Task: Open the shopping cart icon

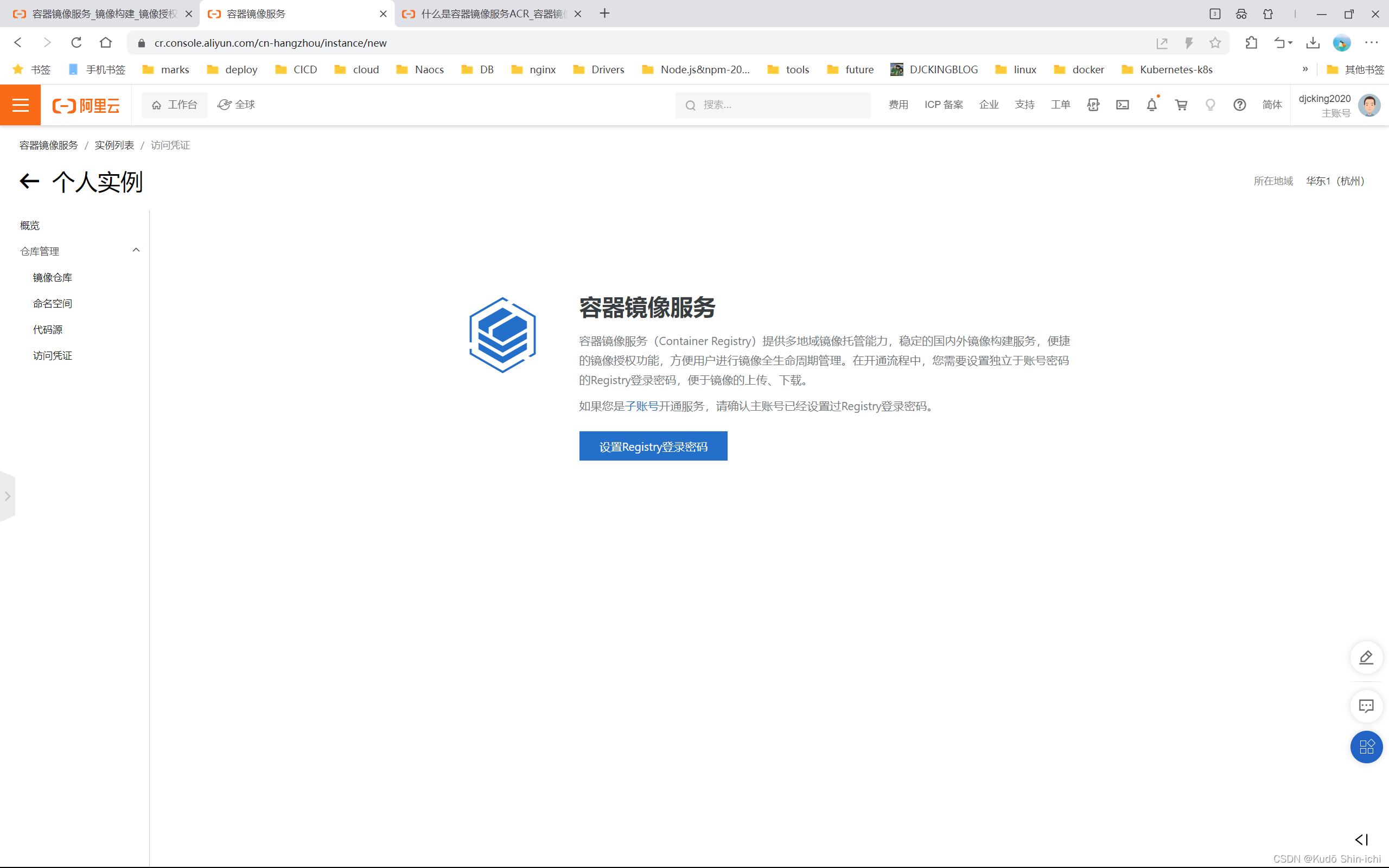Action: click(1181, 105)
